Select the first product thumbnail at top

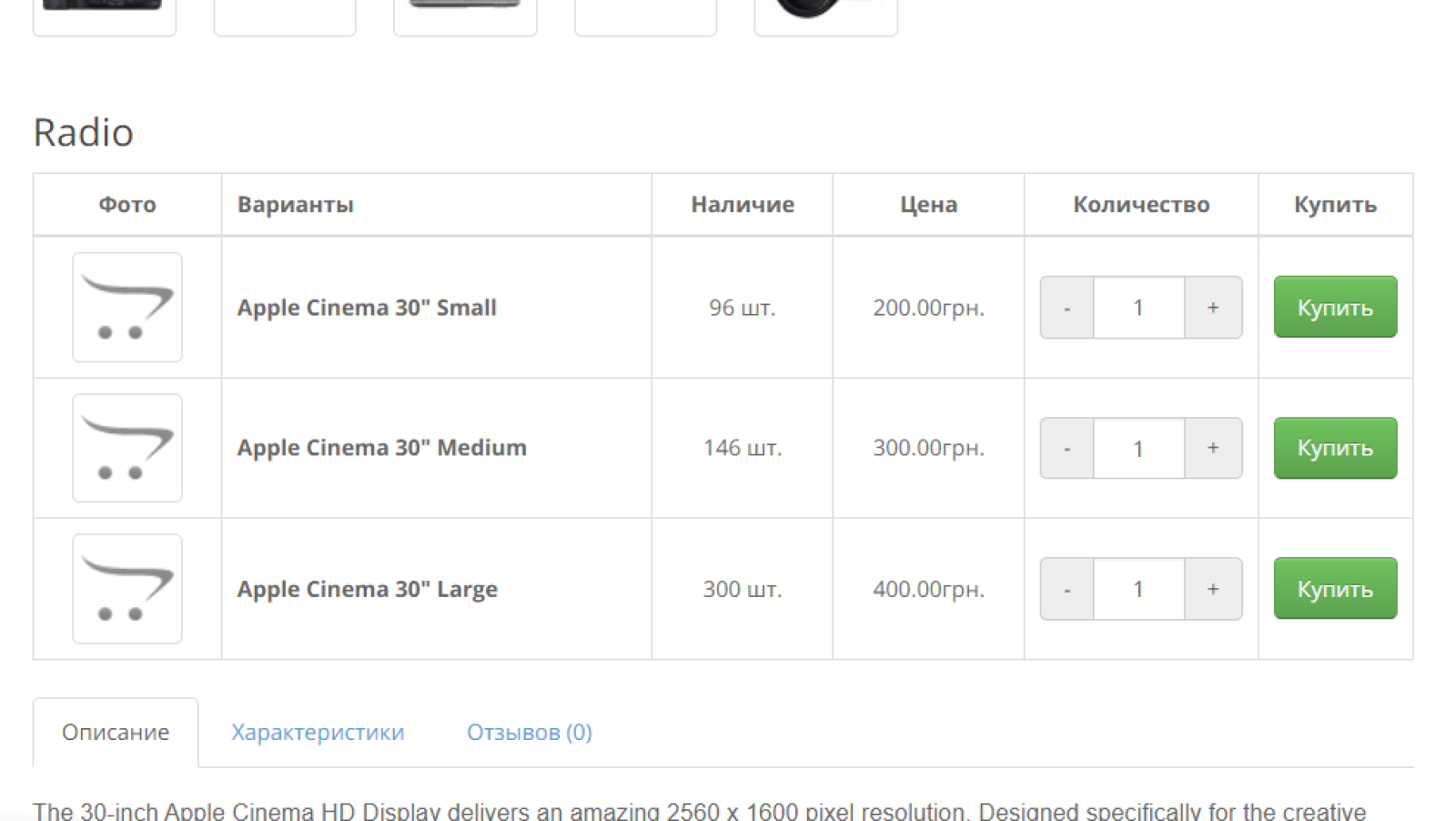point(105,16)
